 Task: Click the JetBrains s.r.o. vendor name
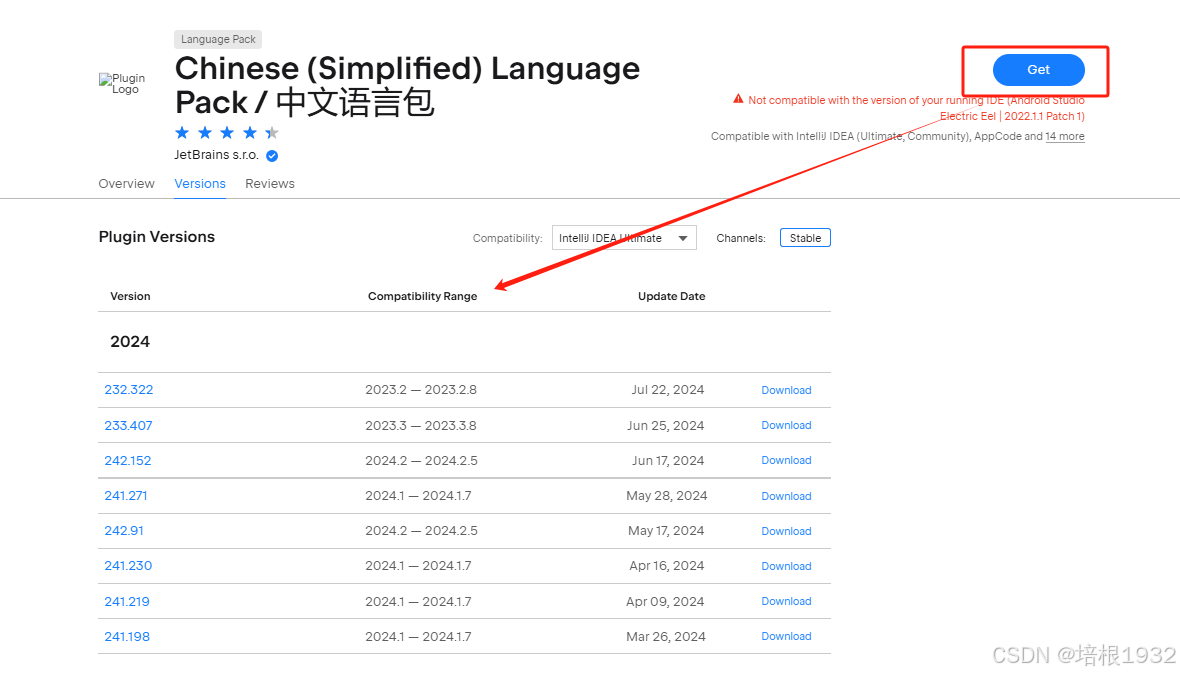[x=217, y=155]
